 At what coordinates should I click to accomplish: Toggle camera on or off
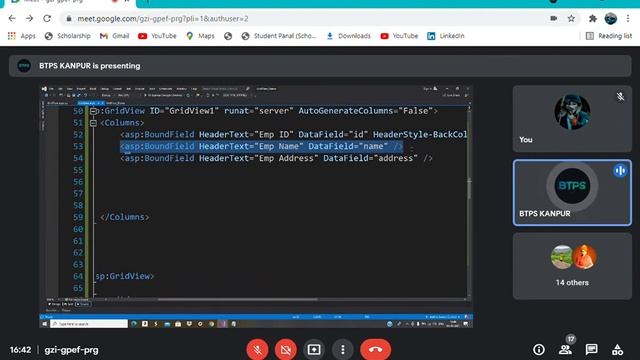point(286,349)
